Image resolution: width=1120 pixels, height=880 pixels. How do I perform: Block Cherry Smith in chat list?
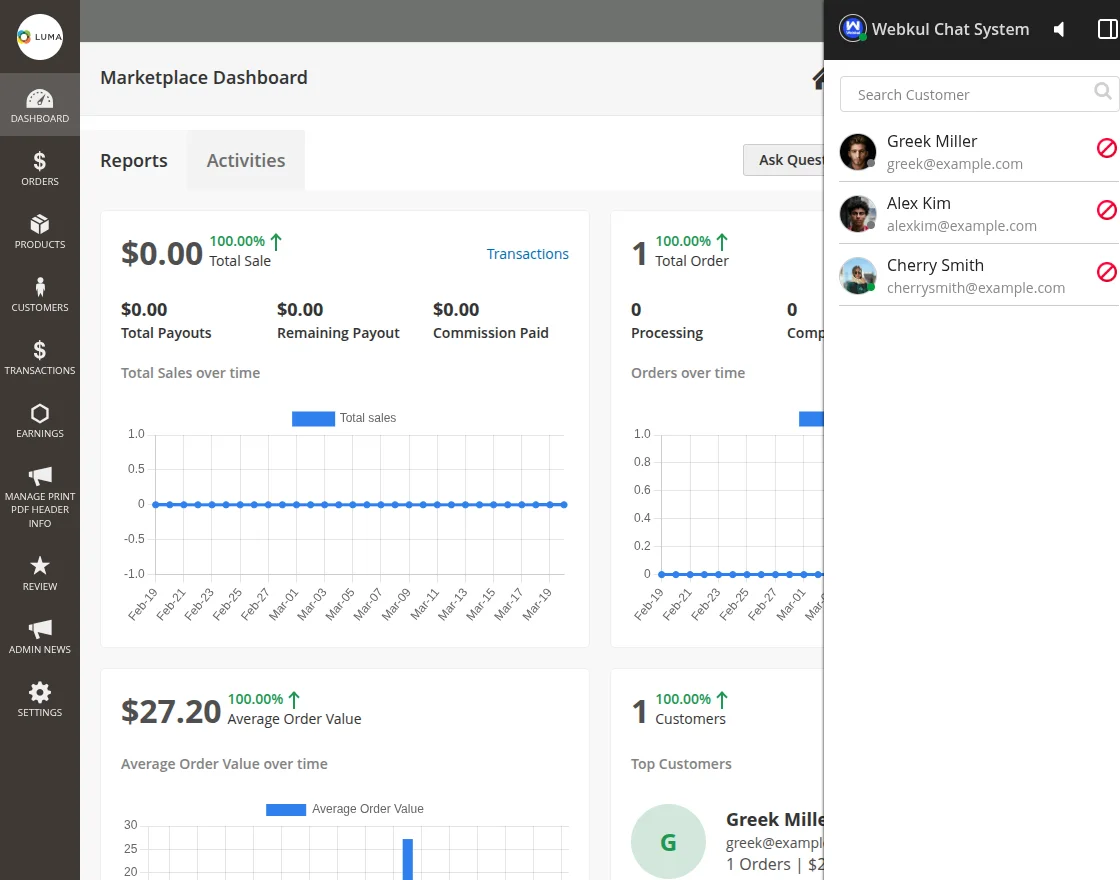1106,272
